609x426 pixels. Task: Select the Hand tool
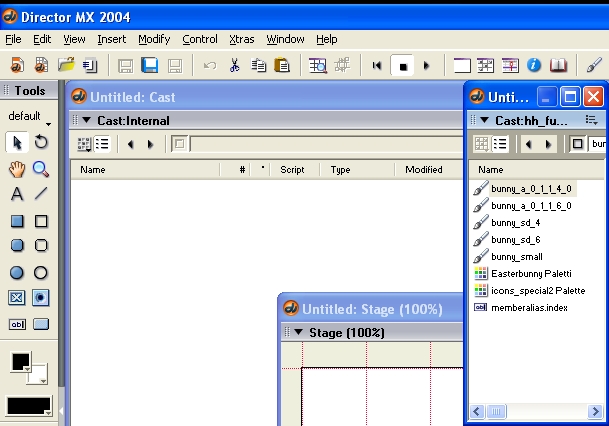click(17, 169)
